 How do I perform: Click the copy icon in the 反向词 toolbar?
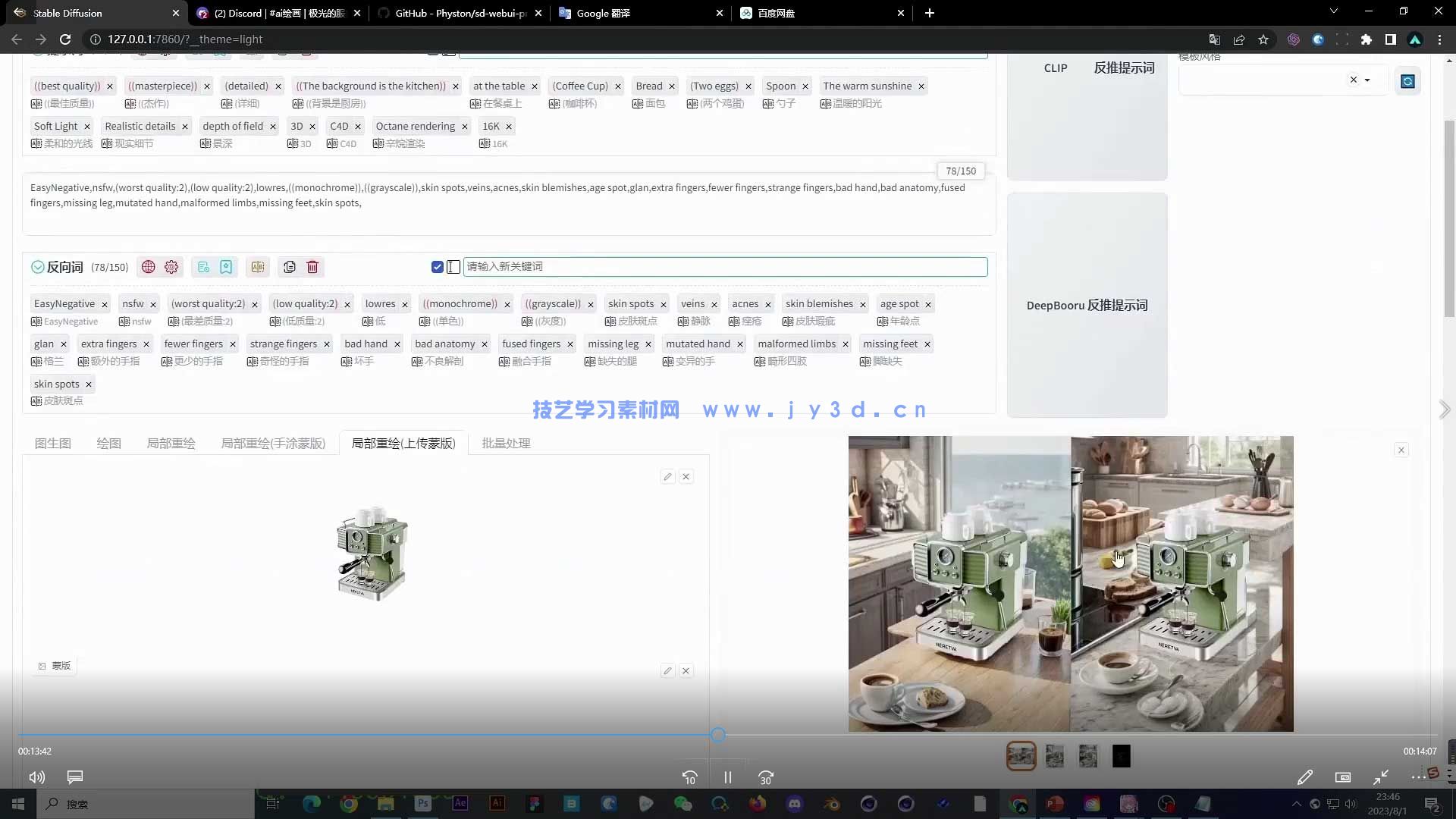click(289, 267)
